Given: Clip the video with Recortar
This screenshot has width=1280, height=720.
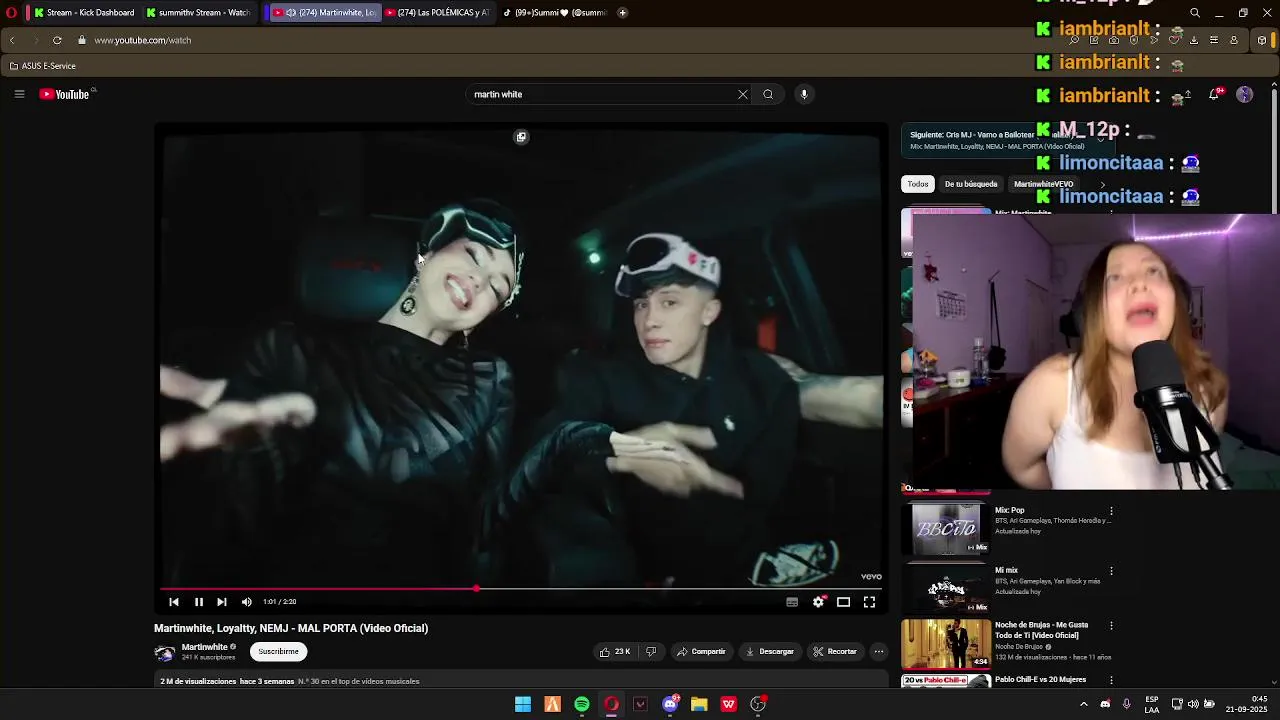Looking at the screenshot, I should tap(835, 651).
